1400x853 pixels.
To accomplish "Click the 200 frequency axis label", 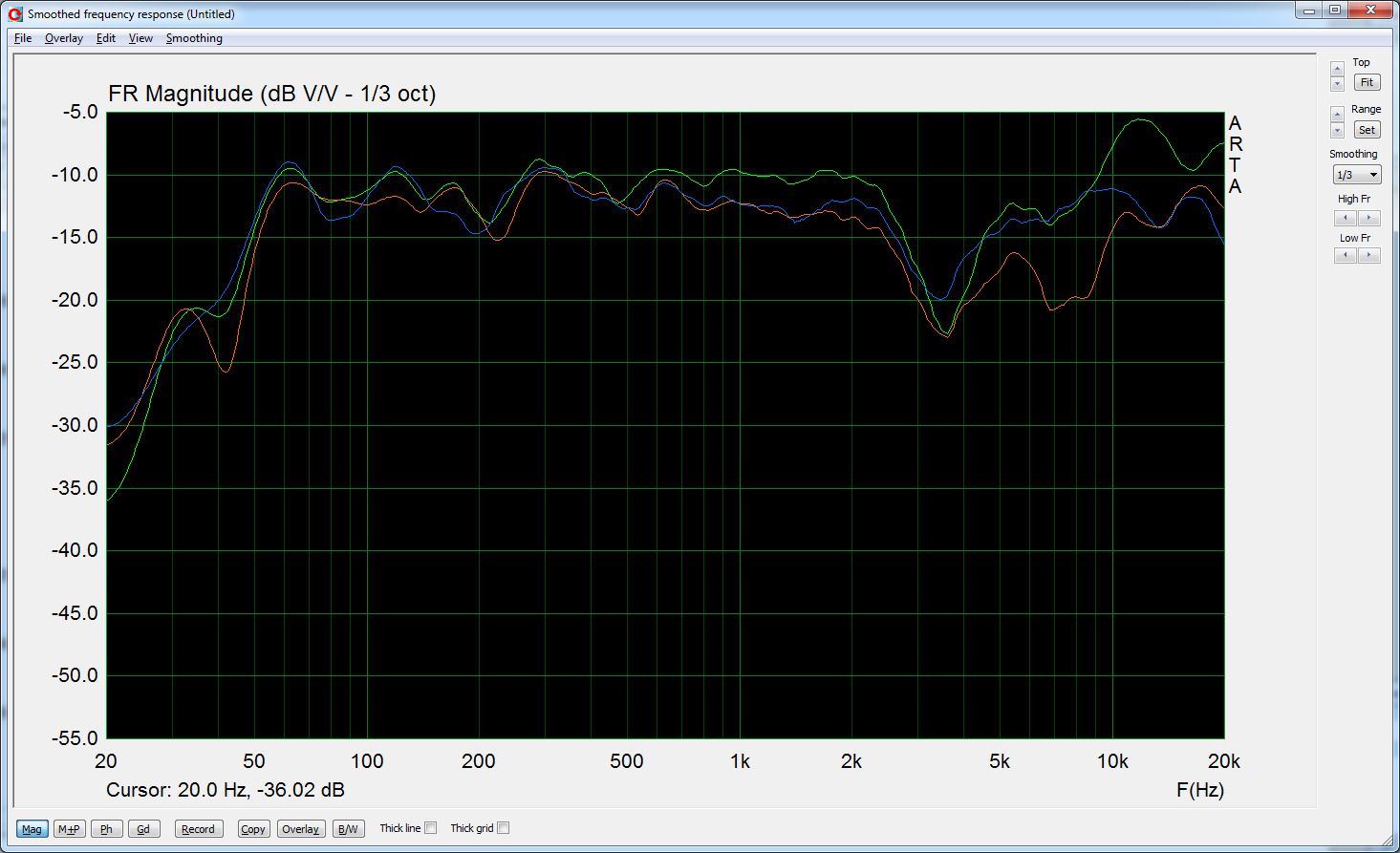I will [x=479, y=761].
